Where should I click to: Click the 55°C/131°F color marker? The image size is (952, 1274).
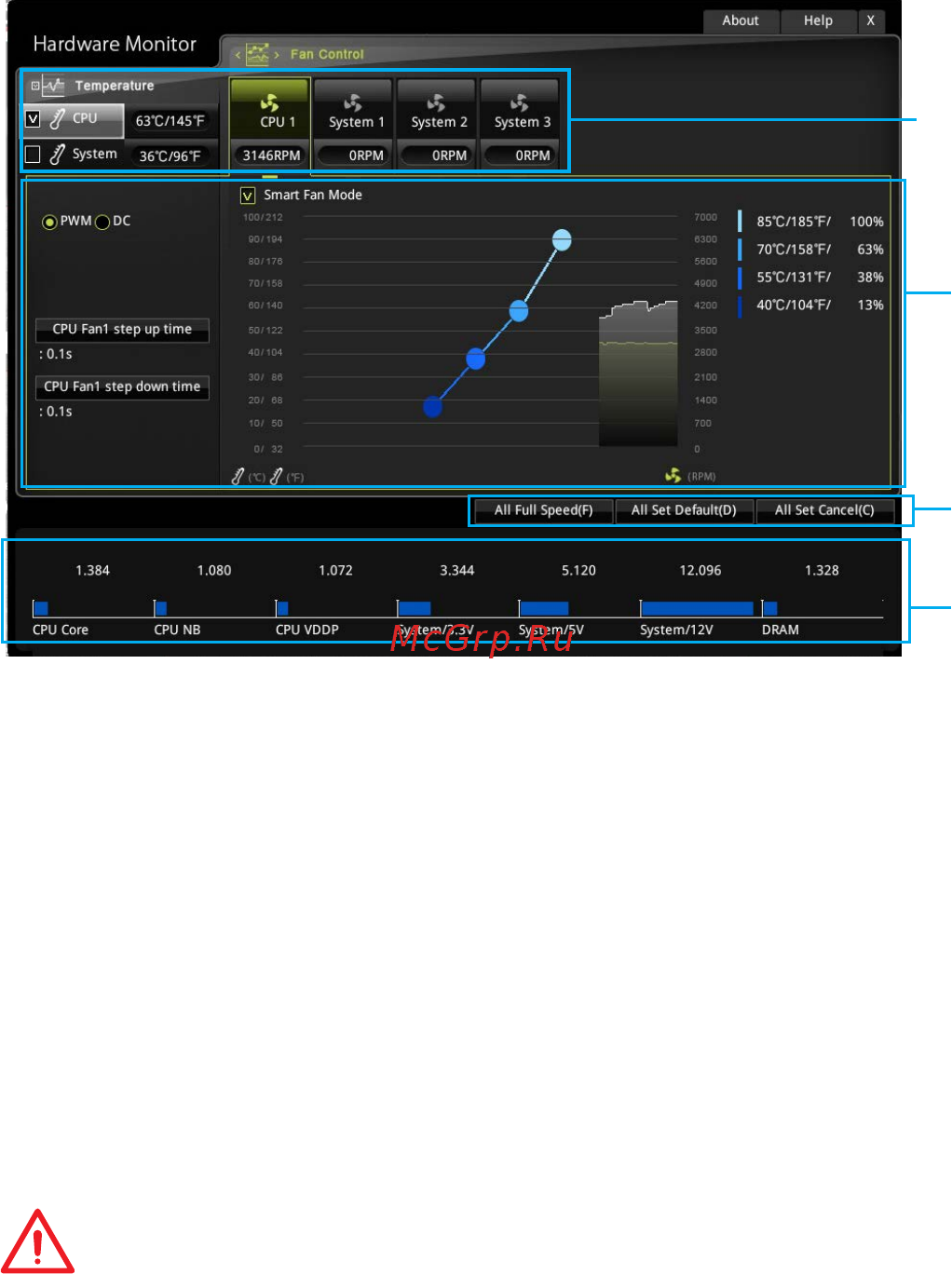click(x=741, y=278)
